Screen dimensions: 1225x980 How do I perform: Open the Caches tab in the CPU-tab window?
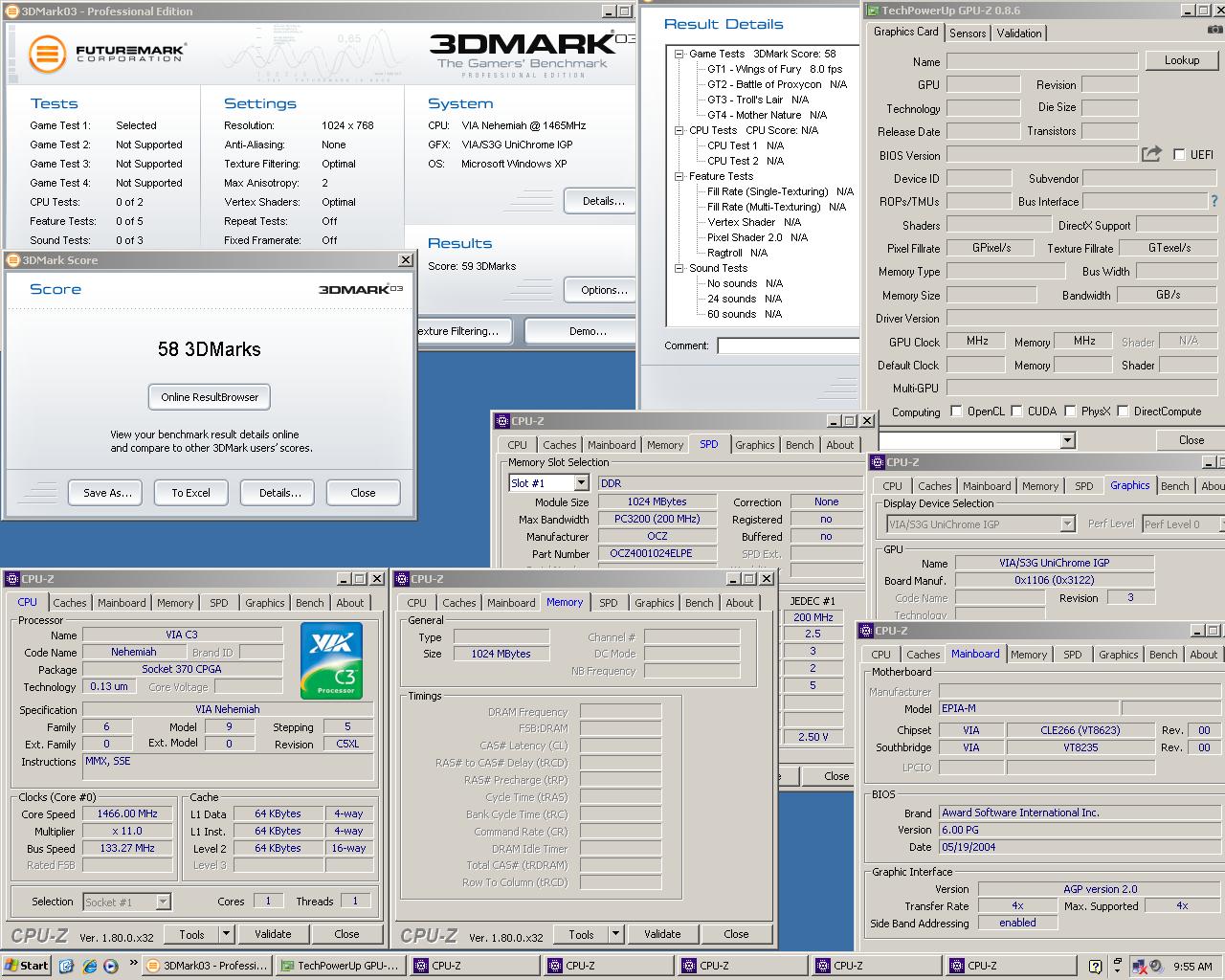70,603
